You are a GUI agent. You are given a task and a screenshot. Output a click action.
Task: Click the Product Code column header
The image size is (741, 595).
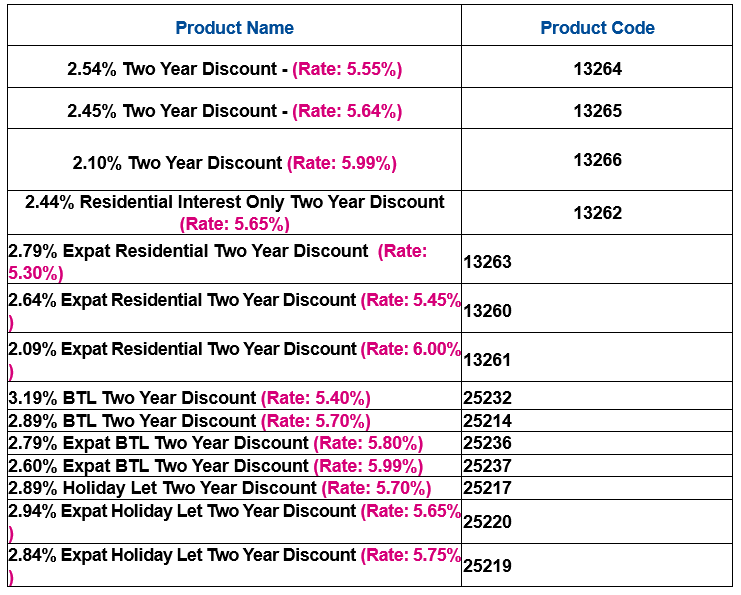coord(597,28)
